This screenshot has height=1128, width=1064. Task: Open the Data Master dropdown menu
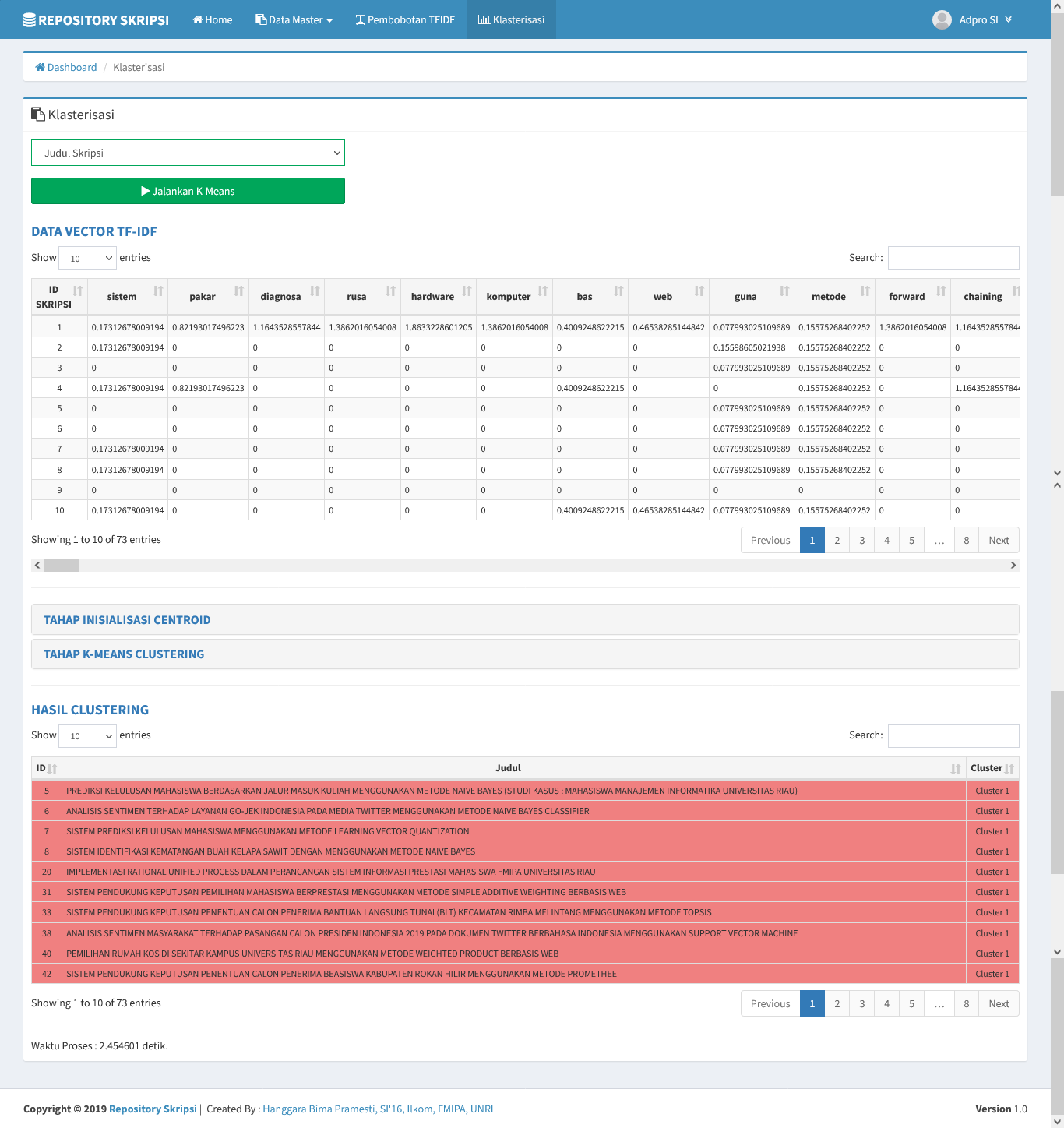pyautogui.click(x=294, y=20)
